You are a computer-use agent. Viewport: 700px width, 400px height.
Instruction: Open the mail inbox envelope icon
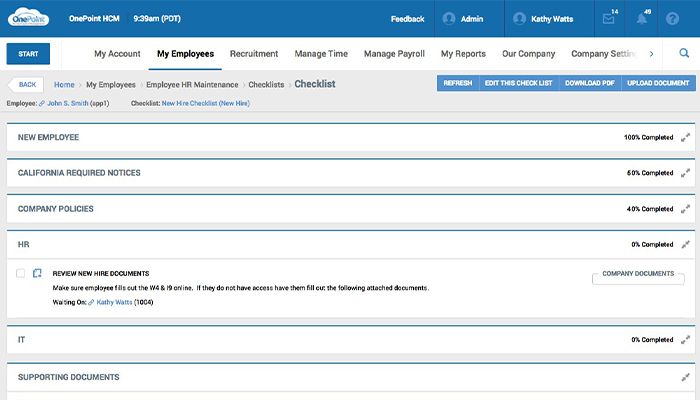coord(608,19)
